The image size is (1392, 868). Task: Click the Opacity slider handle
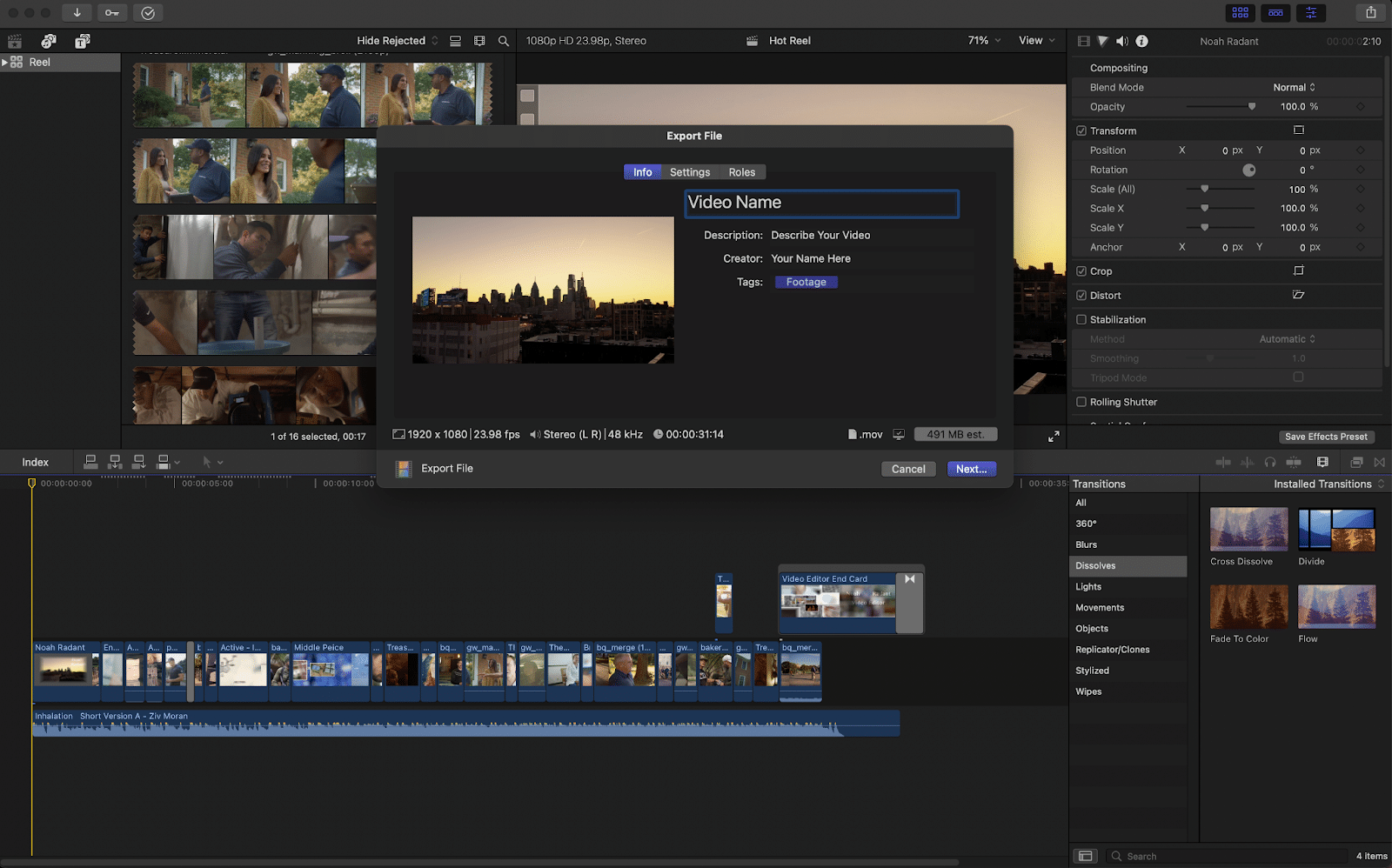click(x=1252, y=106)
